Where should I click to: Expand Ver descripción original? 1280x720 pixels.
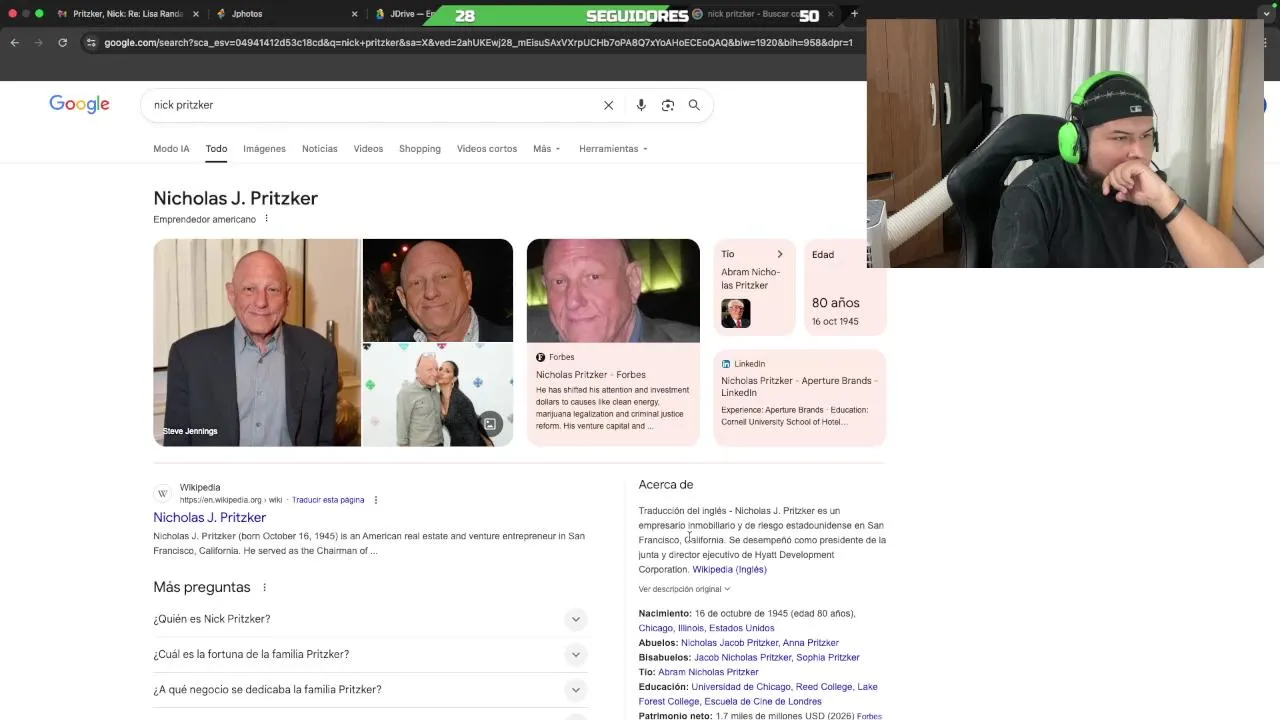coord(684,589)
